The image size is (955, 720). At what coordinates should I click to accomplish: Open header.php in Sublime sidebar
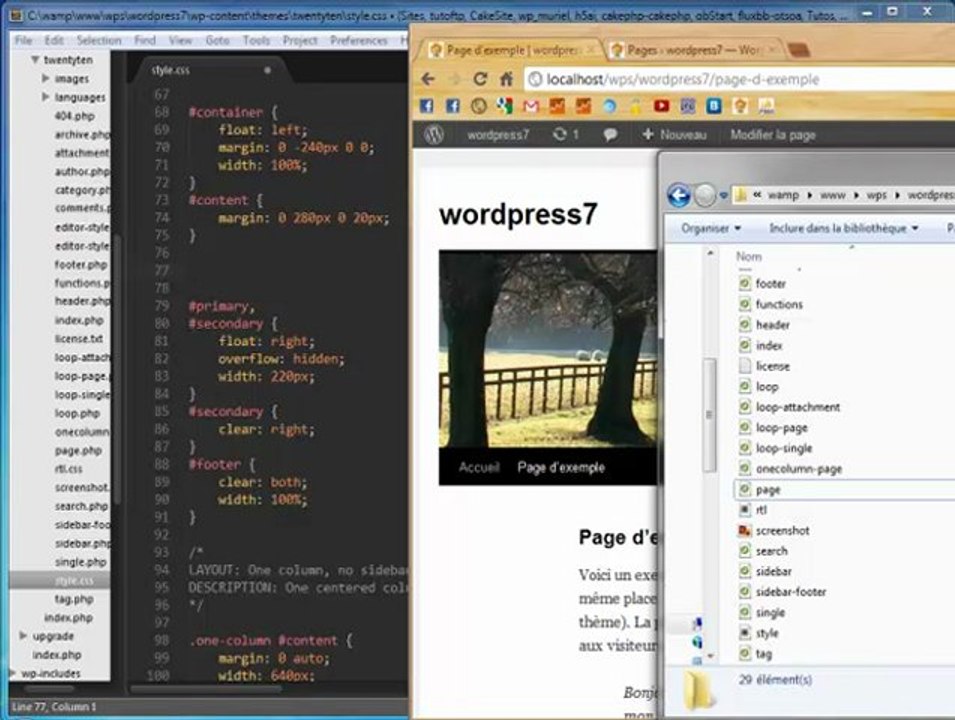coord(82,301)
